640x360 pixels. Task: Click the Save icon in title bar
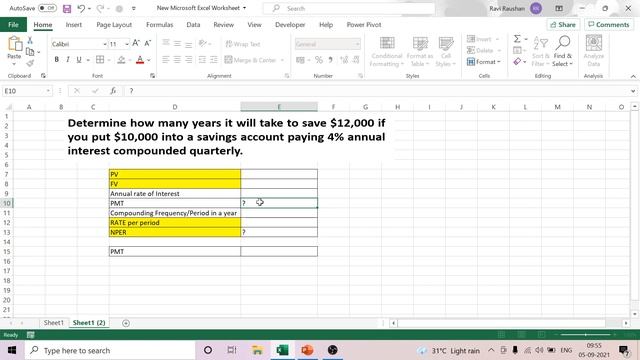pyautogui.click(x=67, y=8)
